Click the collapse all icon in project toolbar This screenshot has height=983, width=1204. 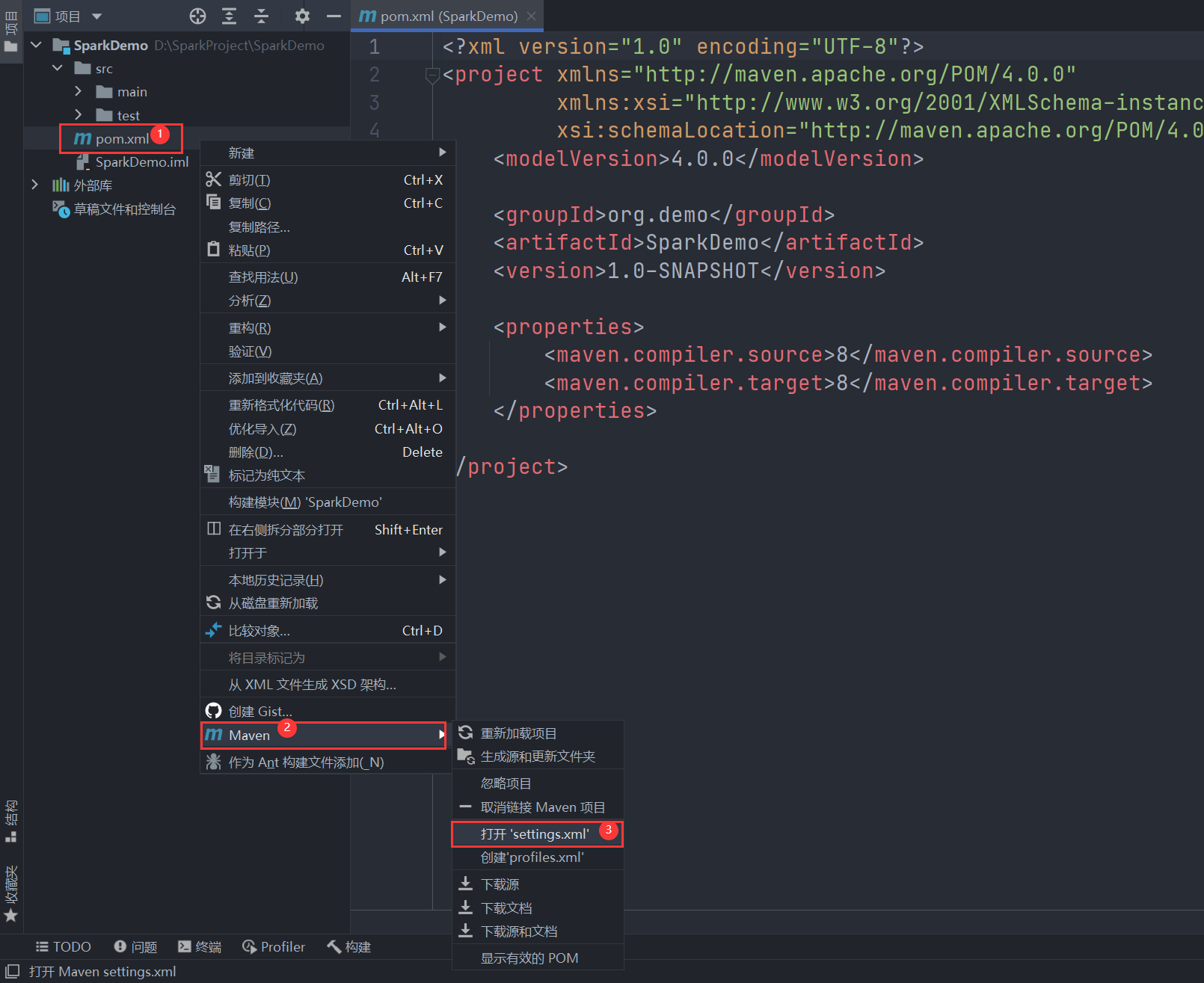click(261, 16)
